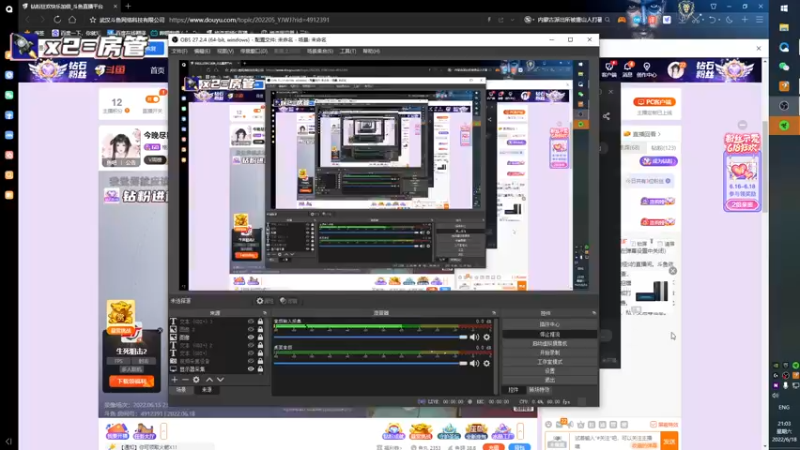Open the 客户端 icon in the Douyu header
This screenshot has height=450, width=800.
[x=609, y=69]
